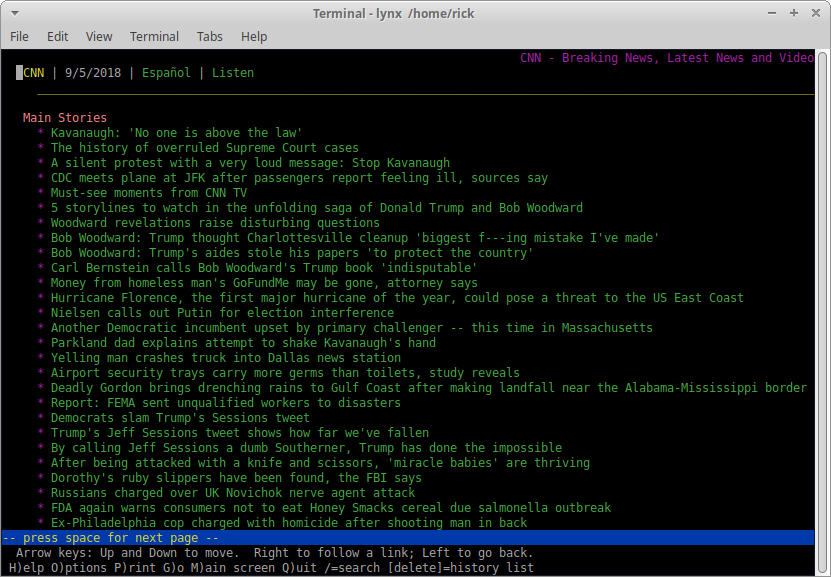Screen dimensions: 831x577
Task: Open the Terminal menu
Action: (154, 36)
